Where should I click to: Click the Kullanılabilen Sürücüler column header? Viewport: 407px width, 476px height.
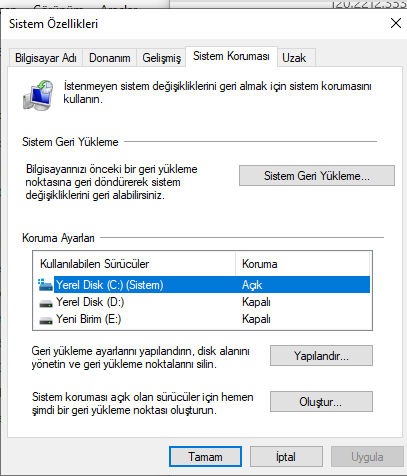pos(134,264)
